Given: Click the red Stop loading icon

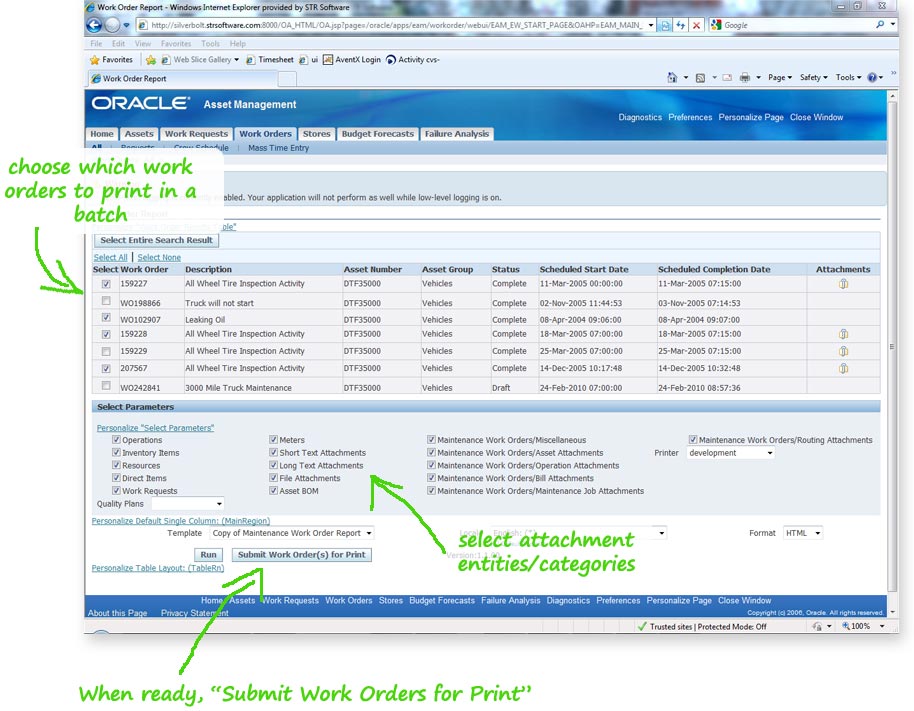Looking at the screenshot, I should (x=696, y=25).
